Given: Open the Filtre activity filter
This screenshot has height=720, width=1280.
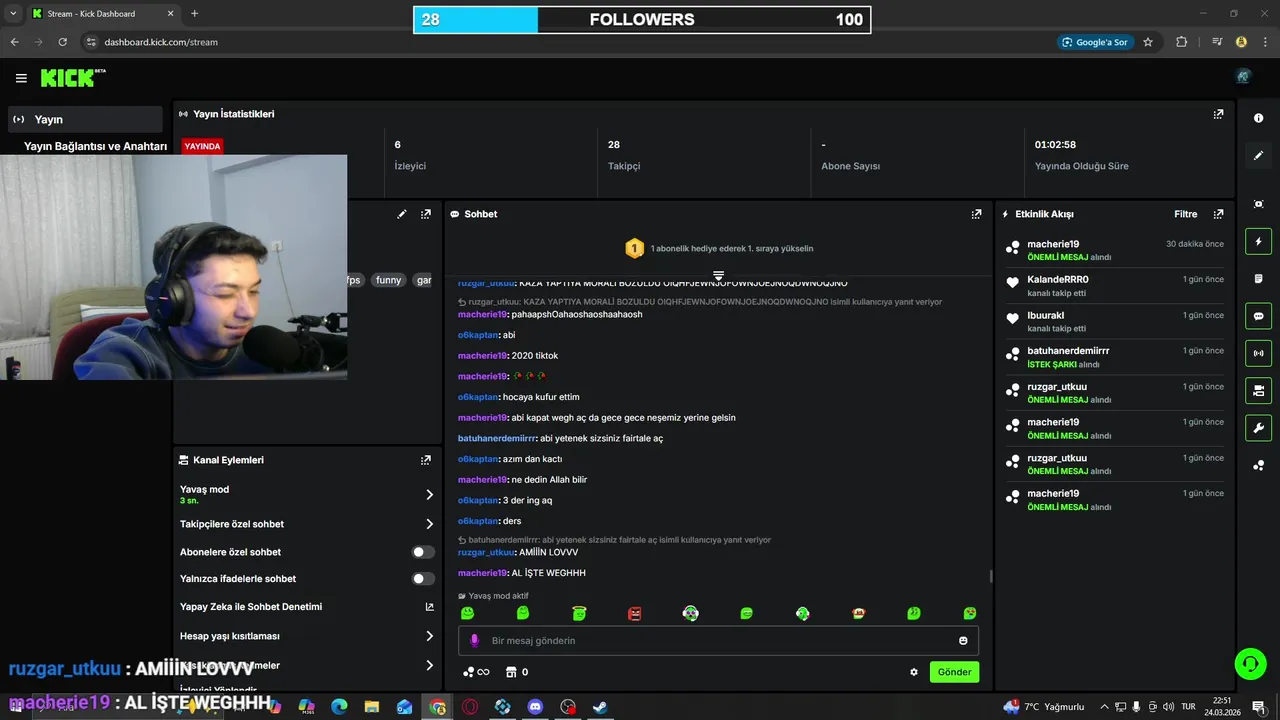Looking at the screenshot, I should [1185, 214].
